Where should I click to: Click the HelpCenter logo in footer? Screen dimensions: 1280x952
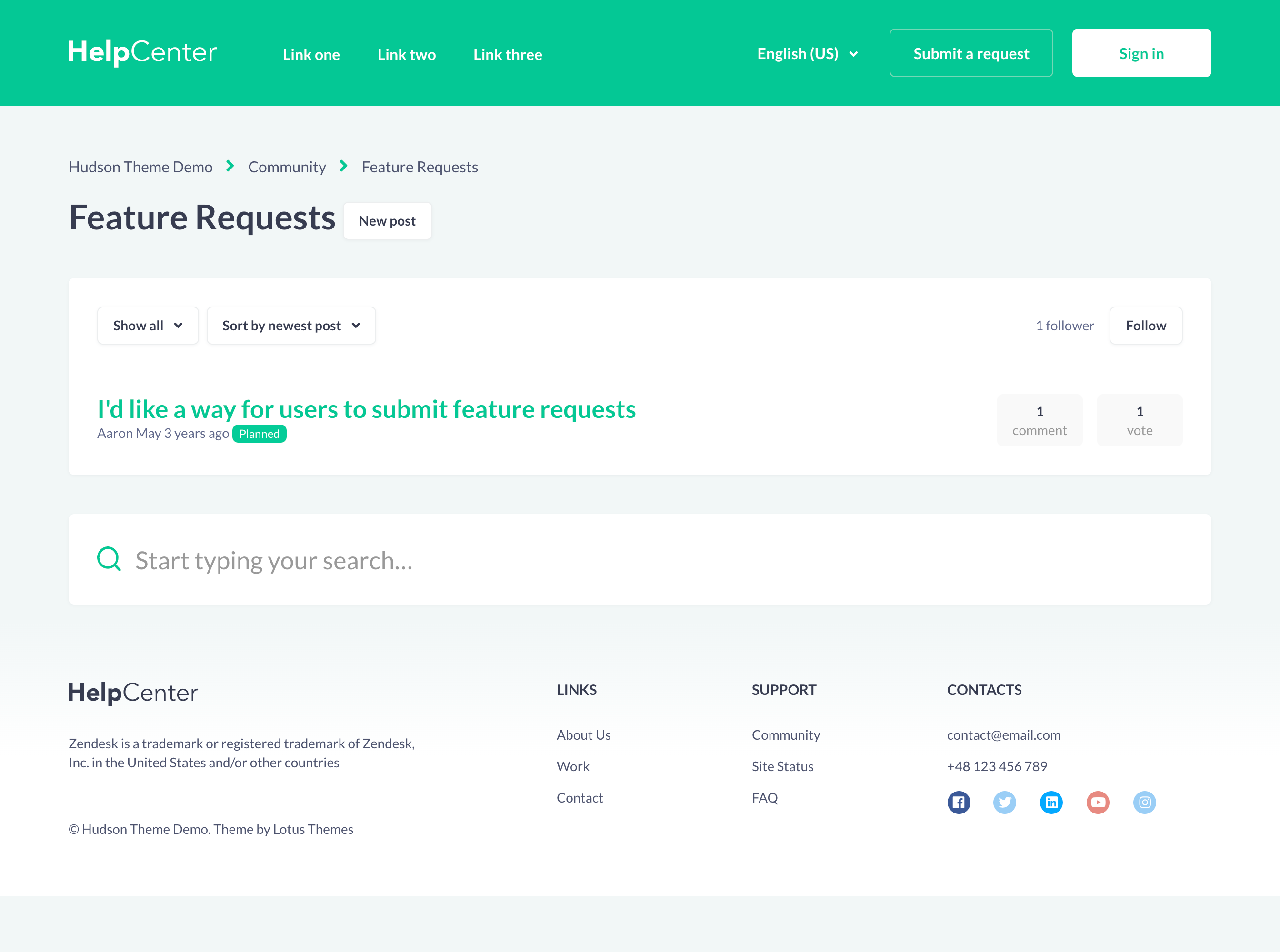coord(133,692)
